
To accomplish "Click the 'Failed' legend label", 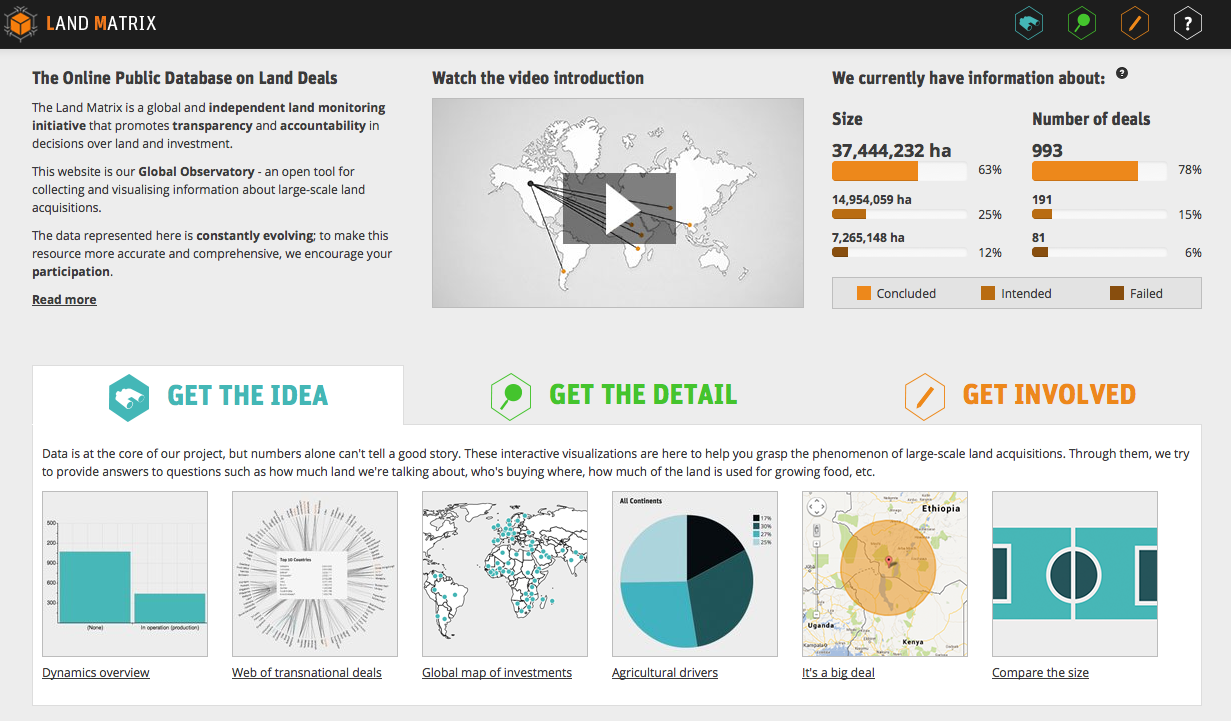I will pyautogui.click(x=1146, y=294).
